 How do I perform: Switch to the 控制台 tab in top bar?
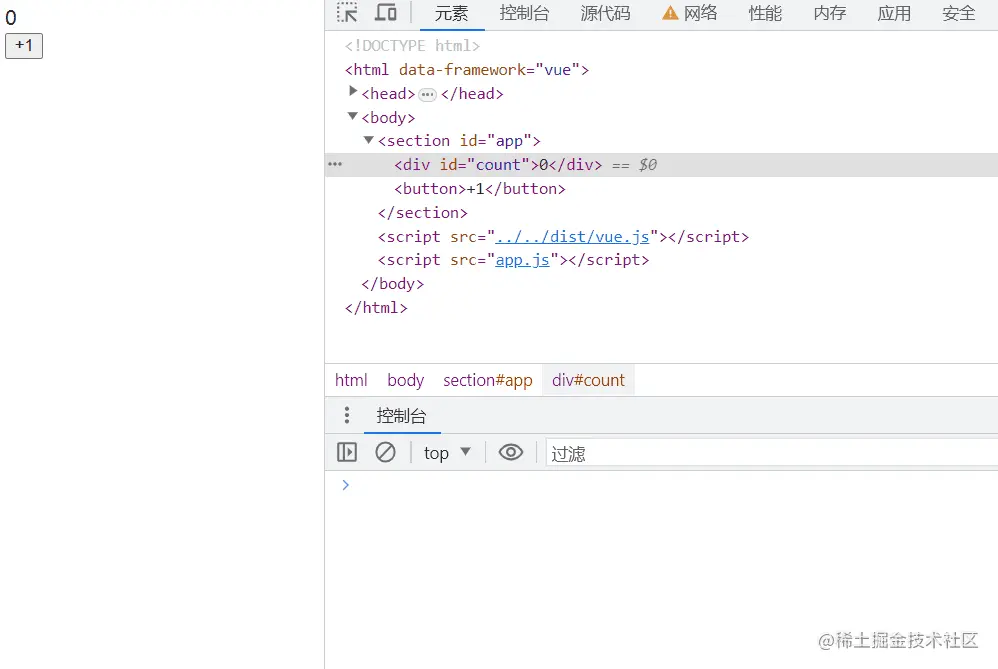(x=524, y=13)
